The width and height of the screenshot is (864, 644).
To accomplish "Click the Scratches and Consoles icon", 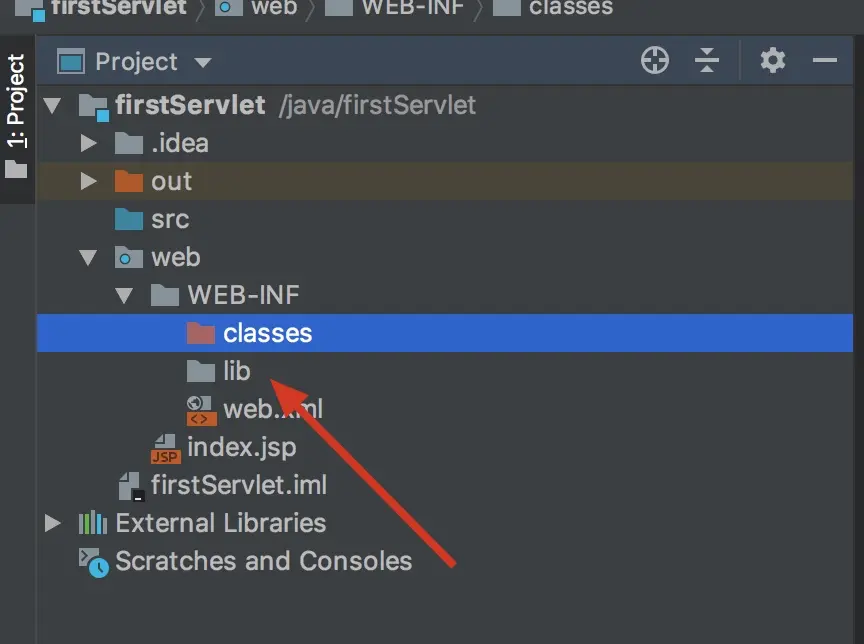I will click(93, 562).
